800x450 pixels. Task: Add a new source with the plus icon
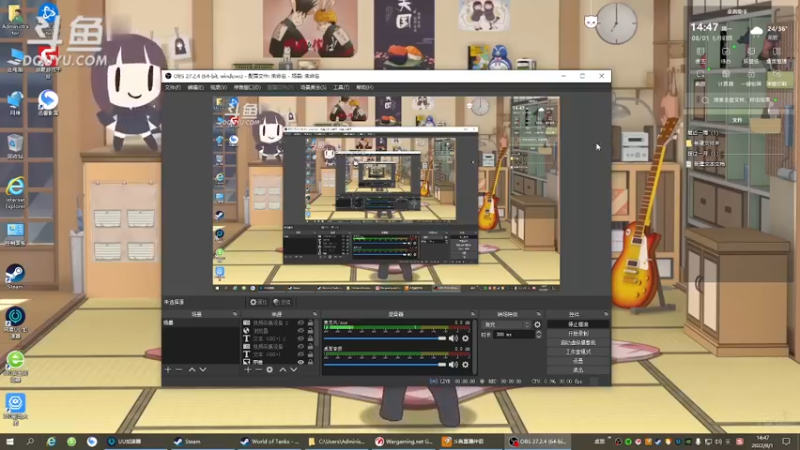pyautogui.click(x=248, y=369)
